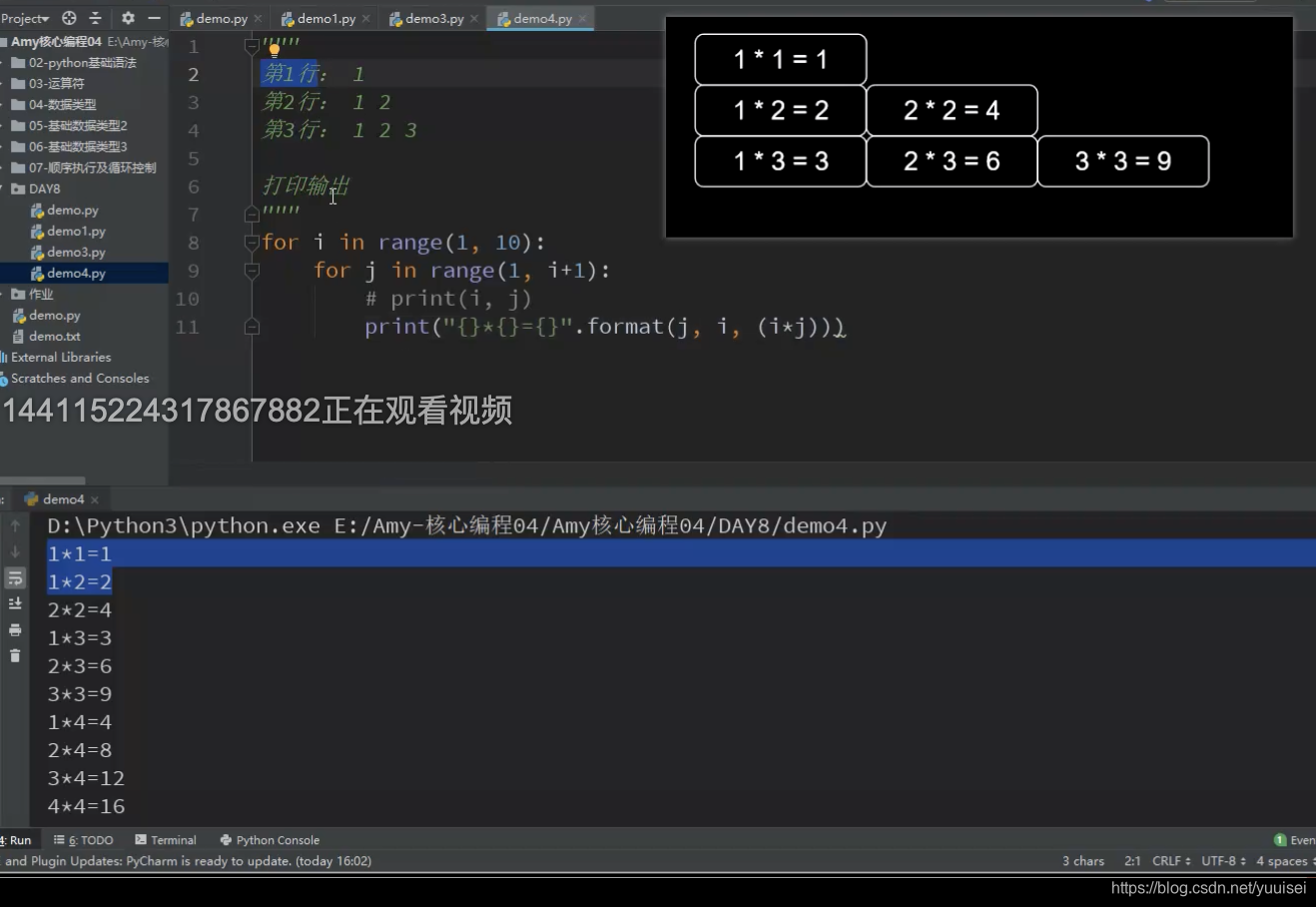Expand the 03-运算符 folder
Screen dimensions: 1316x907
point(48,84)
